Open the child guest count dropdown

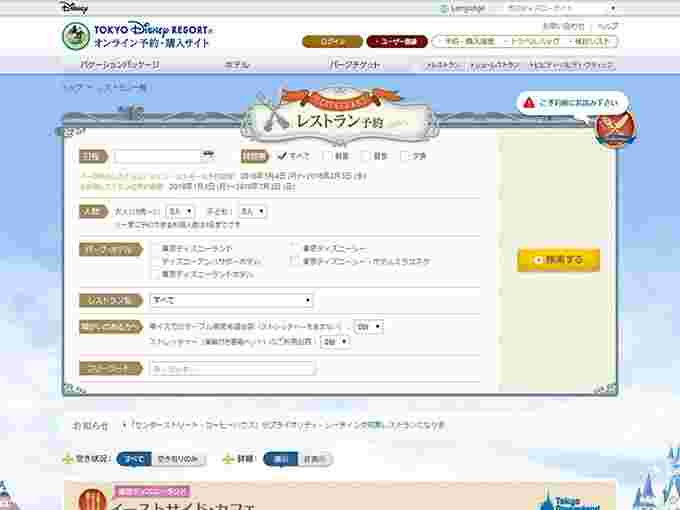pyautogui.click(x=252, y=211)
